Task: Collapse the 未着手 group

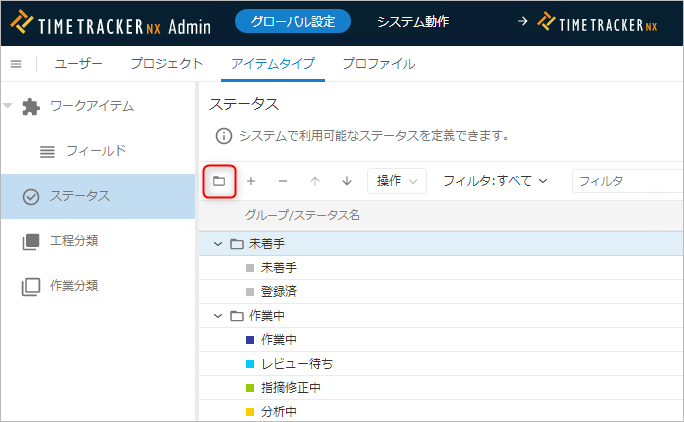Action: click(x=218, y=243)
